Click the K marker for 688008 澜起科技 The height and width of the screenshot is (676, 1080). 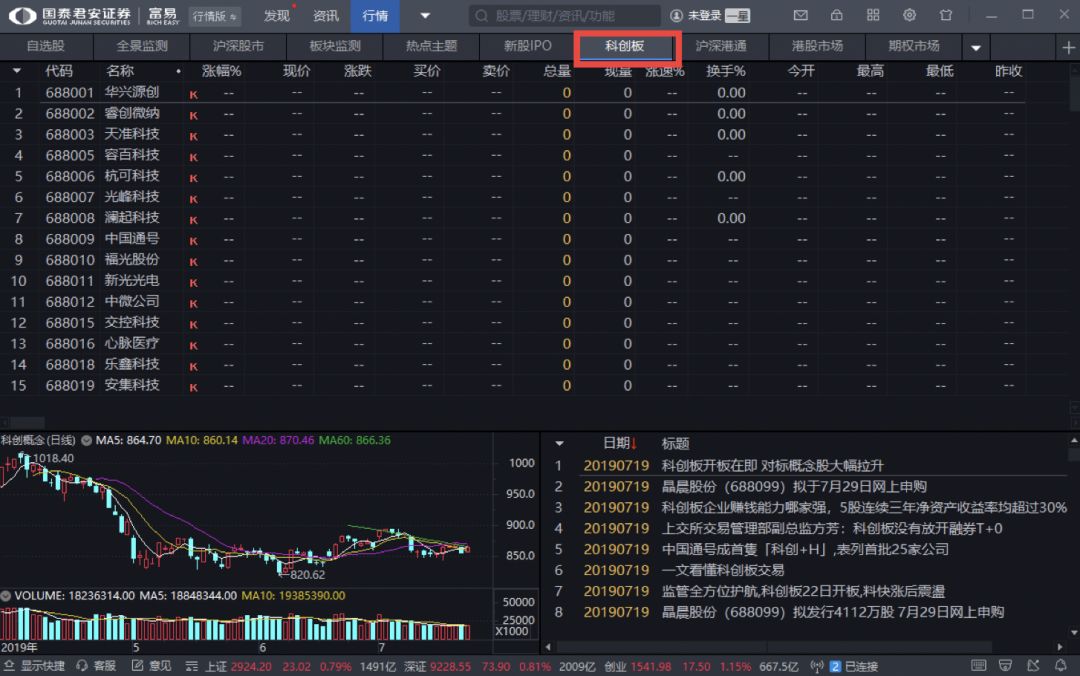click(x=194, y=220)
